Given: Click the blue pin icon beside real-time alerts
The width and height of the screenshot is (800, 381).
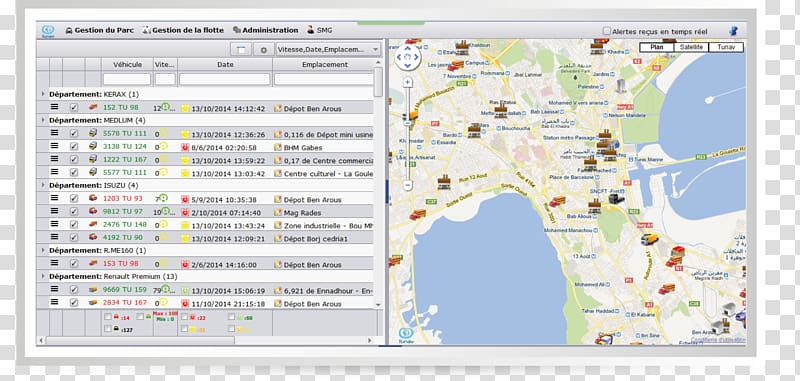Looking at the screenshot, I should (733, 31).
